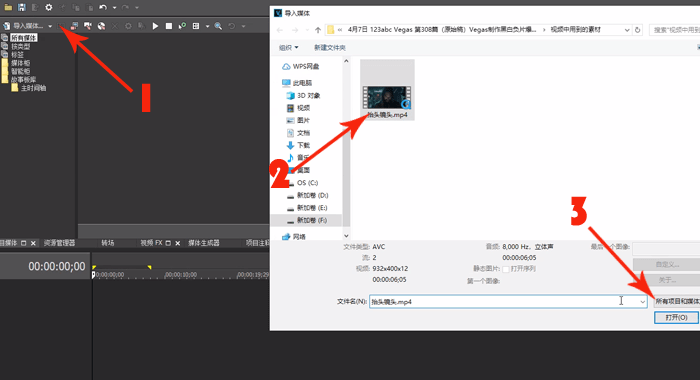Screen dimensions: 700x380
Task: Expand the undo history dropdown arrow
Action: [x=114, y=8]
